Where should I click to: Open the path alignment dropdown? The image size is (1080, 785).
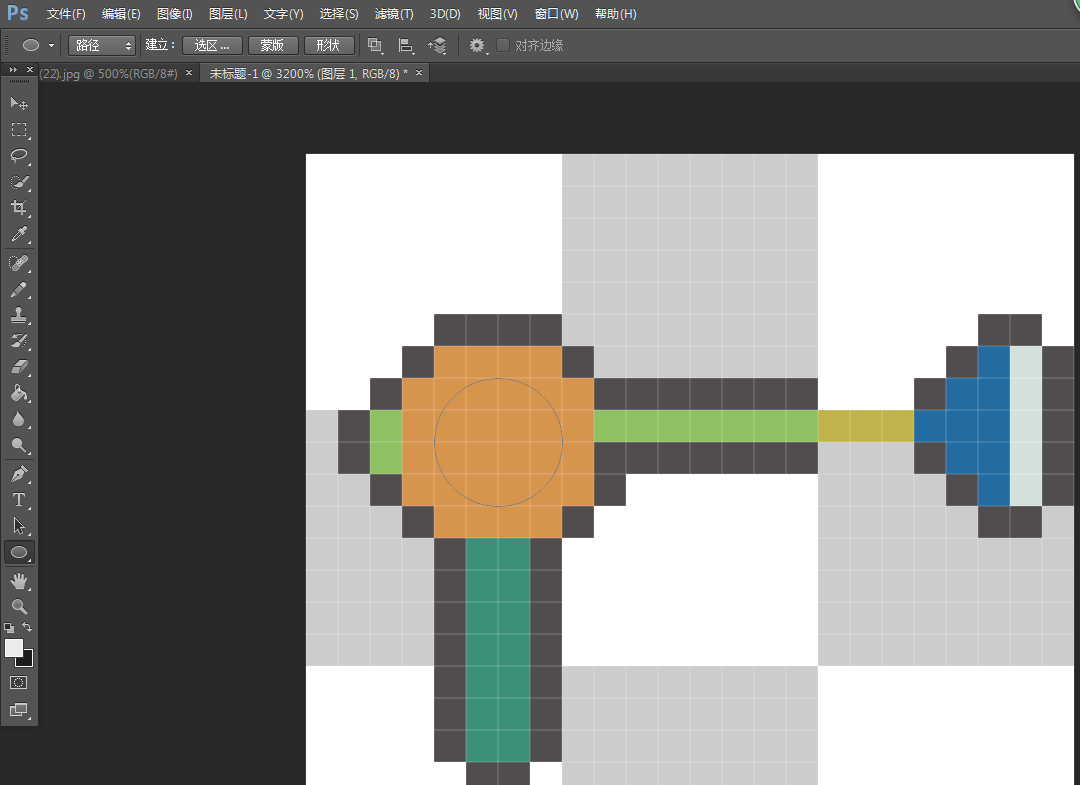click(406, 45)
